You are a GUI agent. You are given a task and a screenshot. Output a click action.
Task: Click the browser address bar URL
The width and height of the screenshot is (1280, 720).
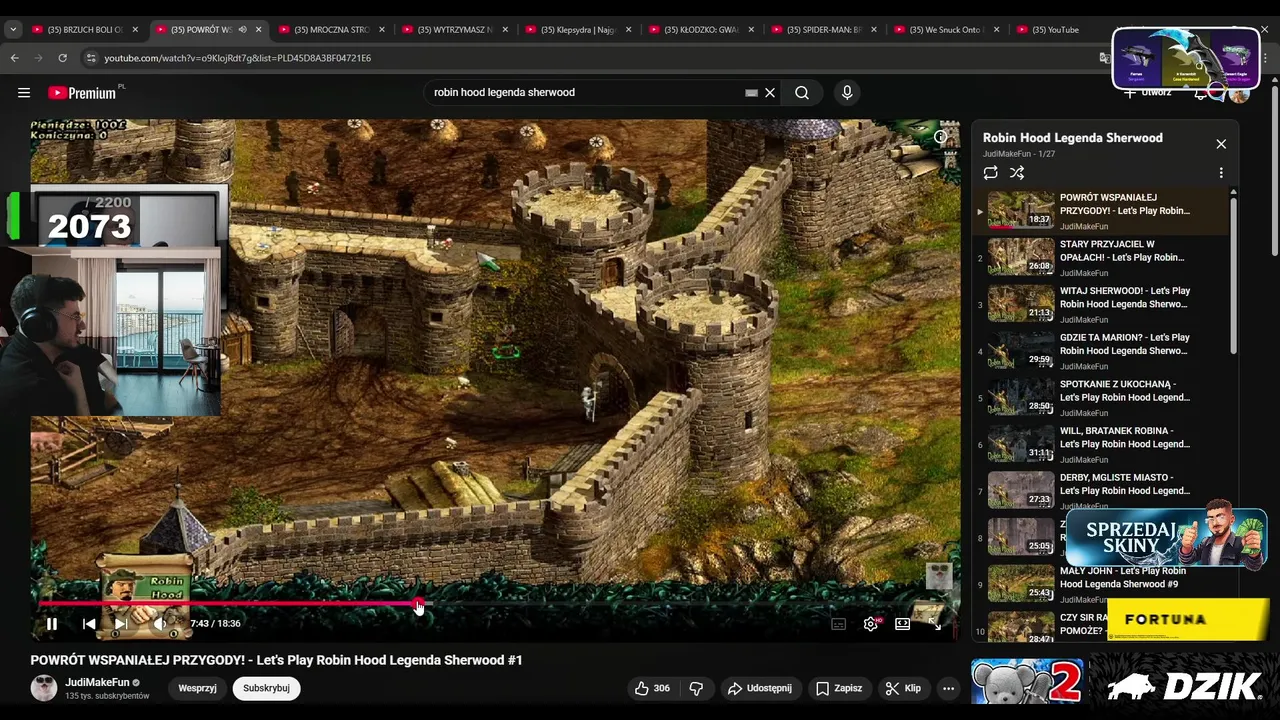238,58
